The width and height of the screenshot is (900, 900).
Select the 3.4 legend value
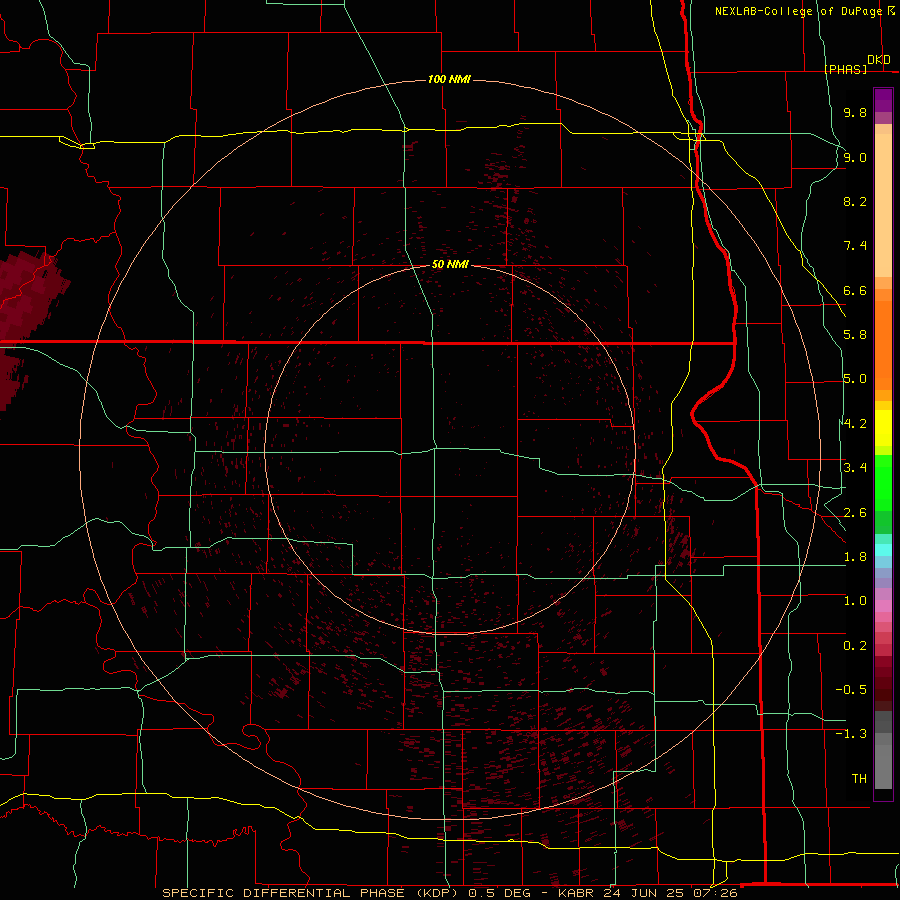[x=855, y=468]
